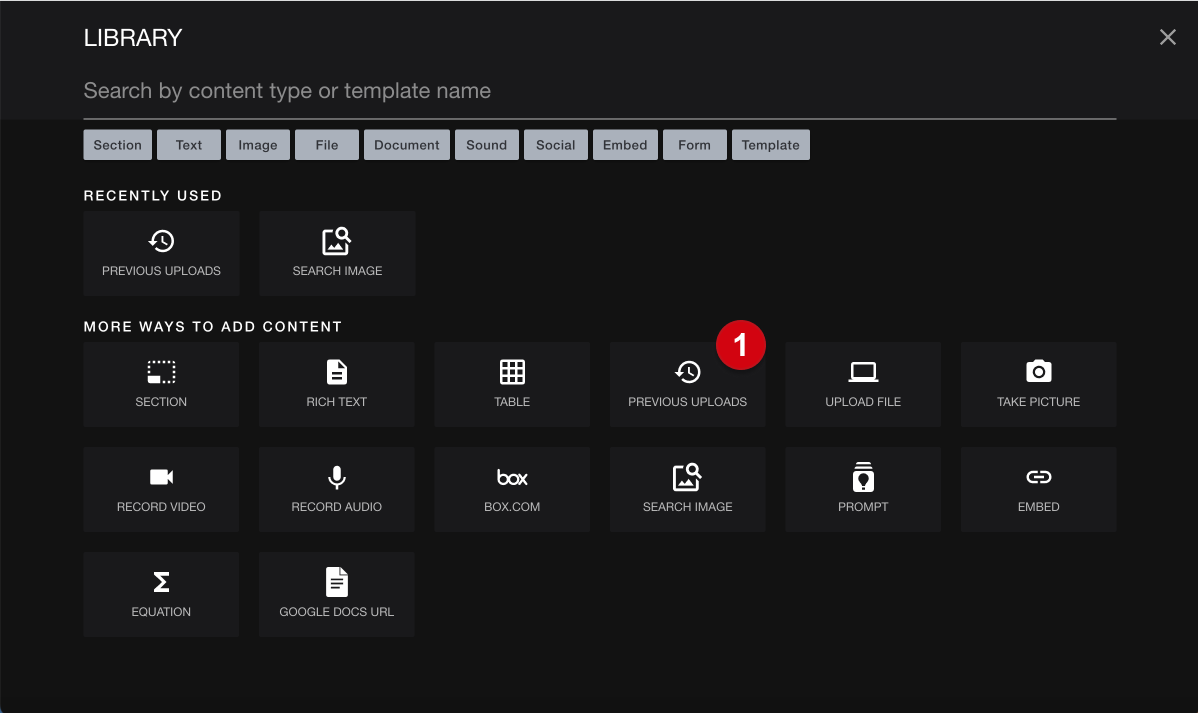
Task: Open Previous Uploads in Recently Used
Action: point(161,254)
